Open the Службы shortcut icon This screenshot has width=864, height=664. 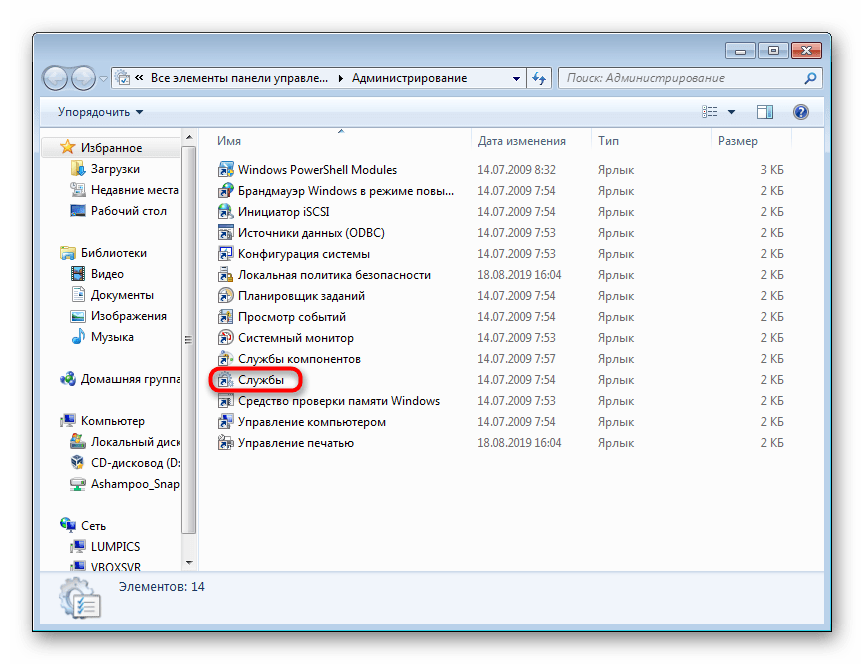click(226, 380)
